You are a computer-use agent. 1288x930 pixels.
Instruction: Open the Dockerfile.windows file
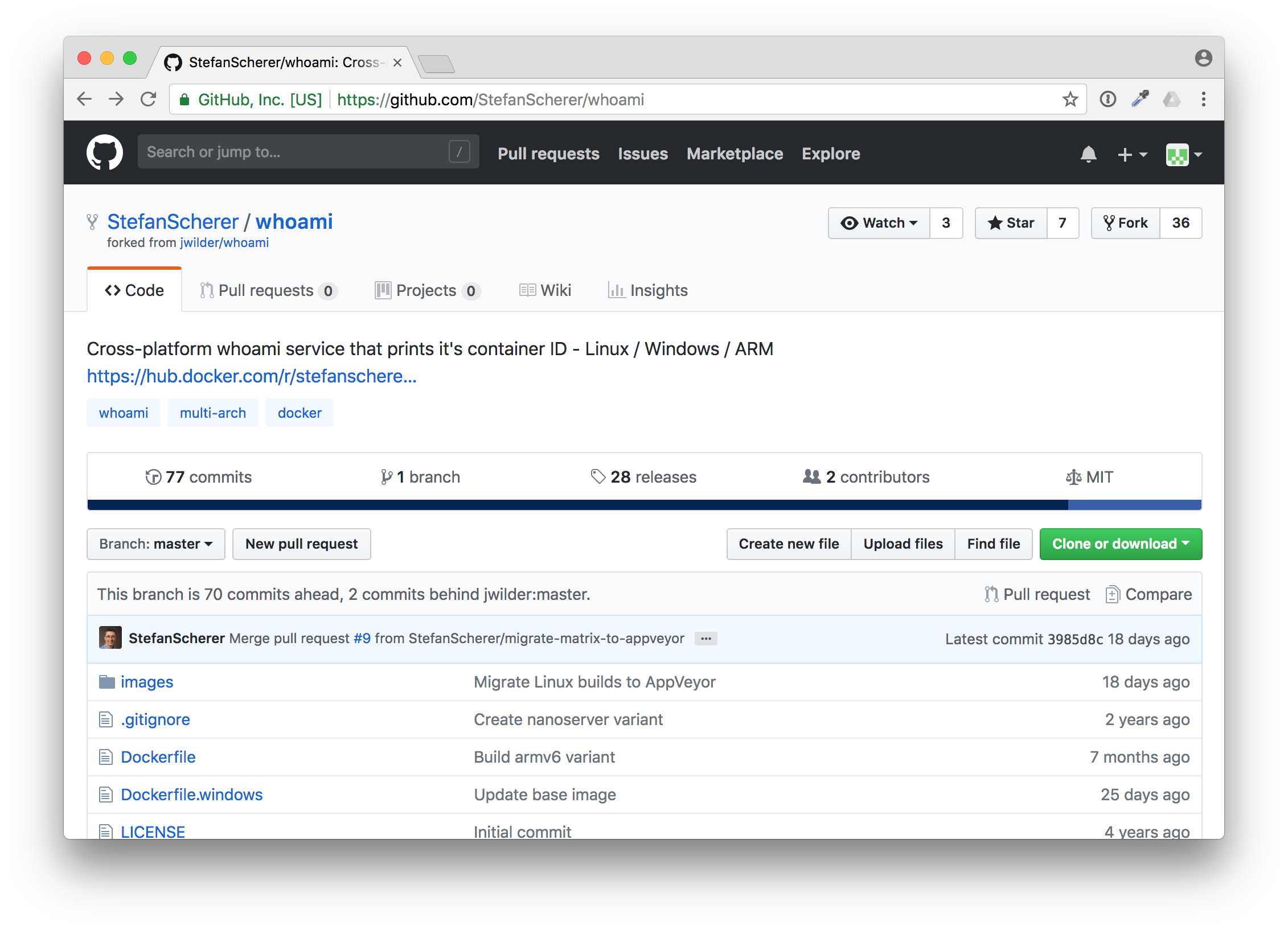click(191, 794)
